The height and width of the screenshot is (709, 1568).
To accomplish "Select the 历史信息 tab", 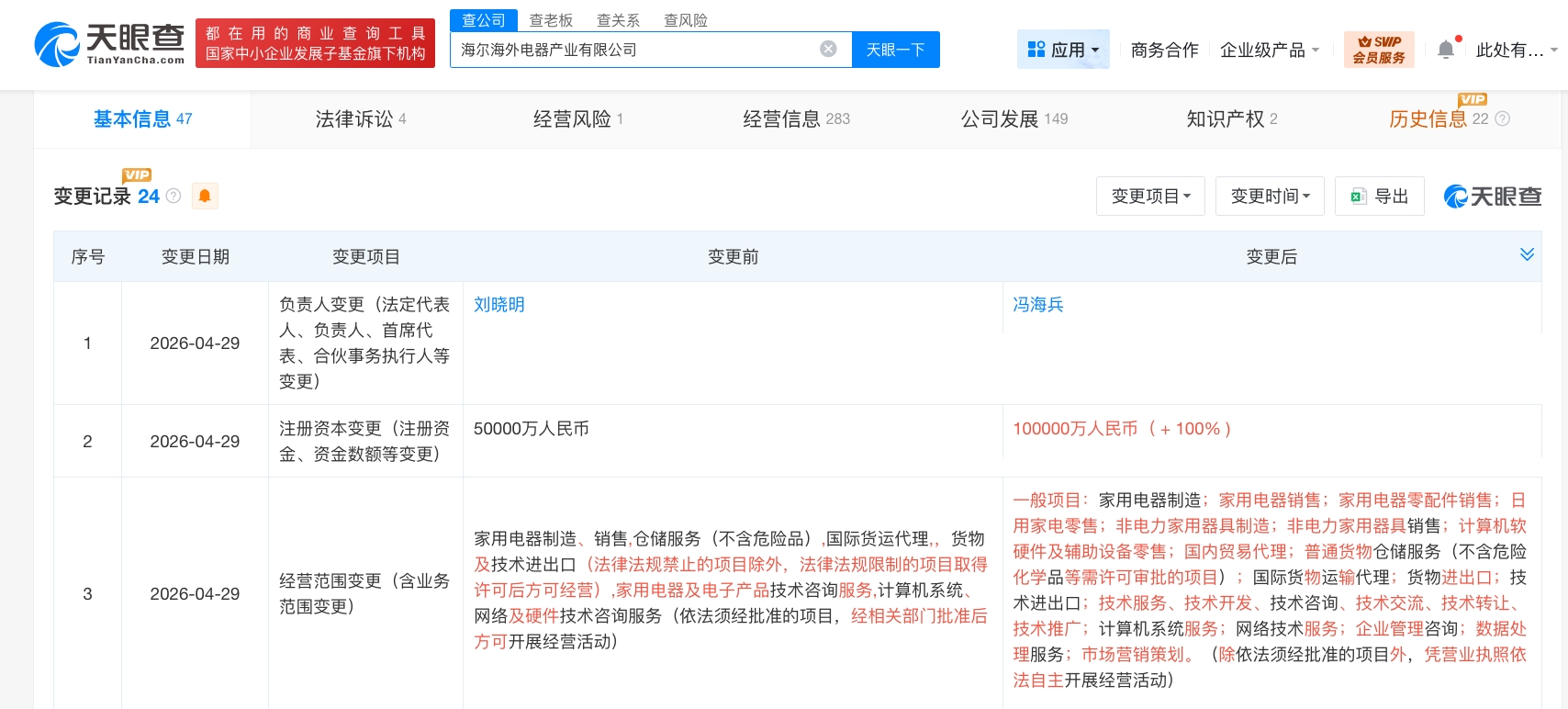I will pos(1439,119).
